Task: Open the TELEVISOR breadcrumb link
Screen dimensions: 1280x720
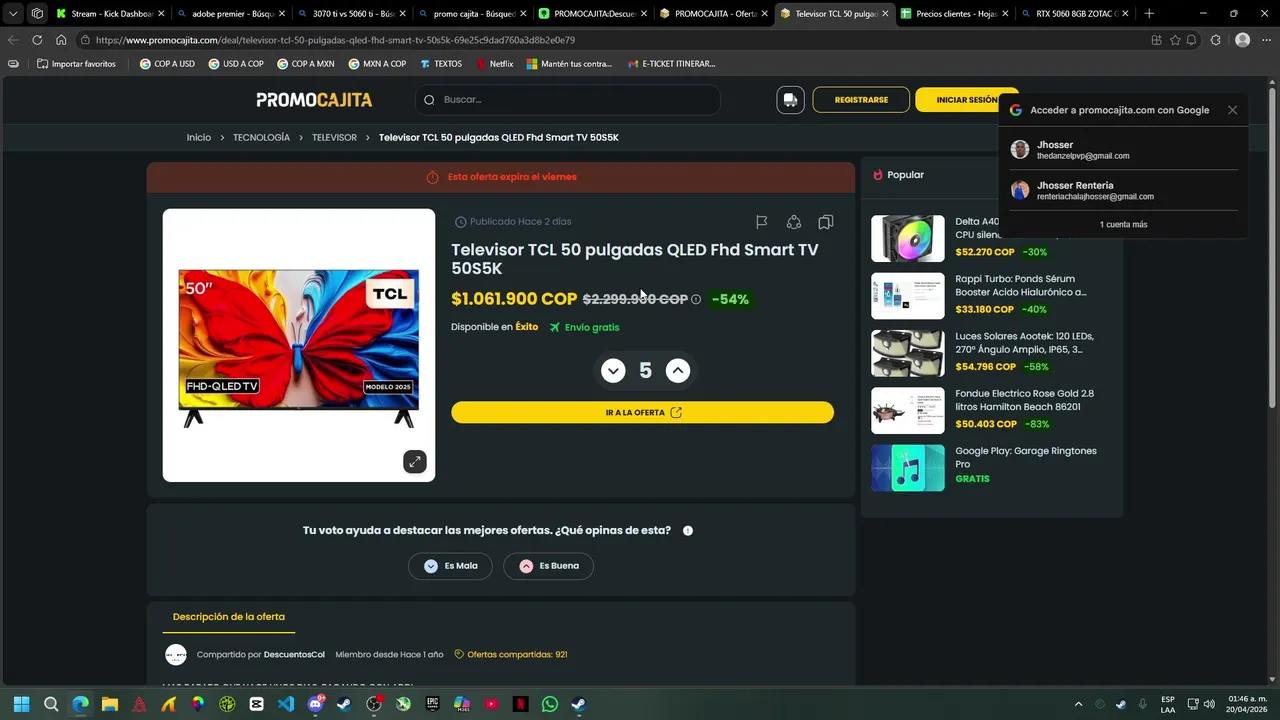Action: pyautogui.click(x=334, y=137)
